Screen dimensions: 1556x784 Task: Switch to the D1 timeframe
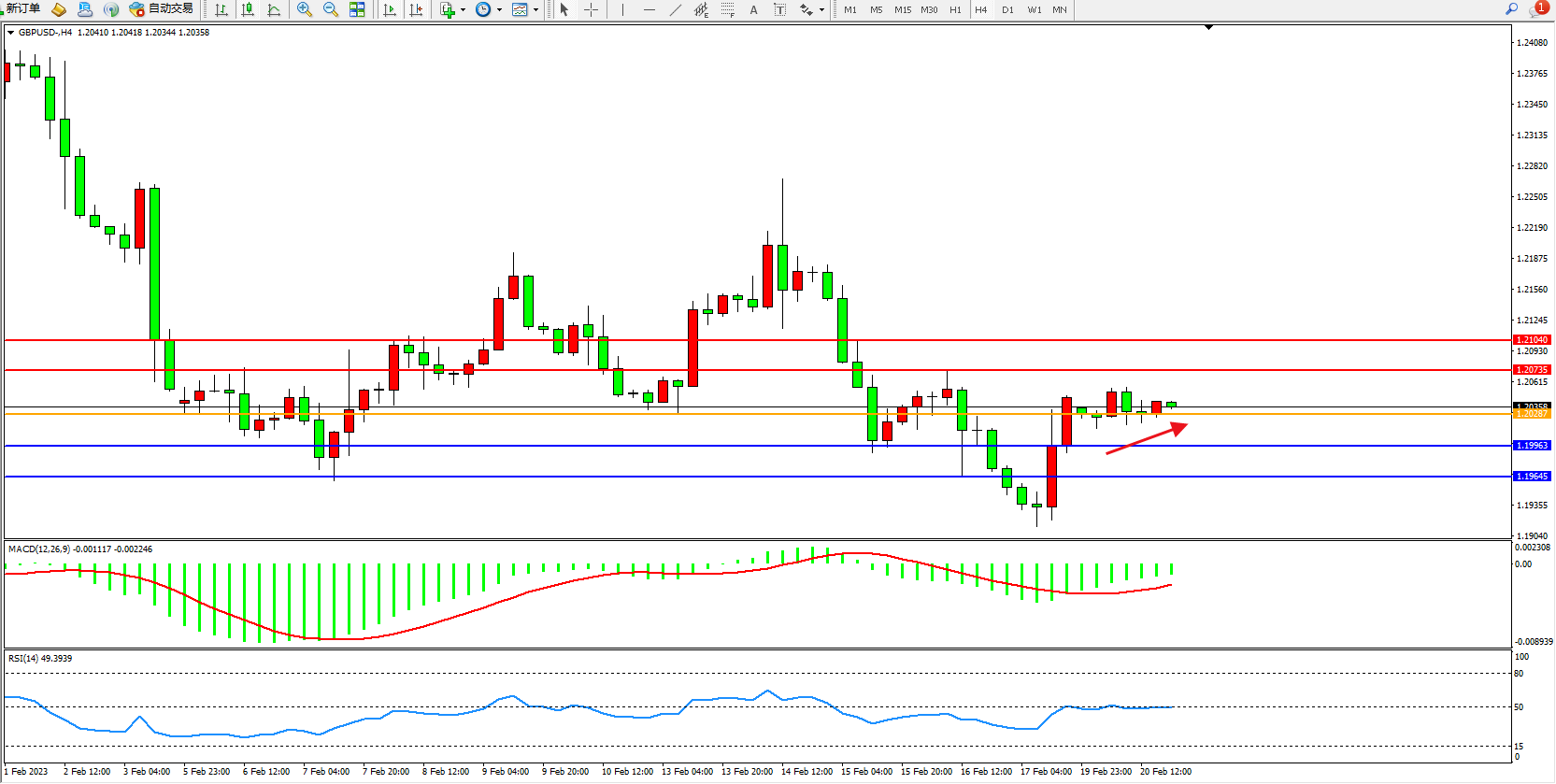tap(1007, 9)
